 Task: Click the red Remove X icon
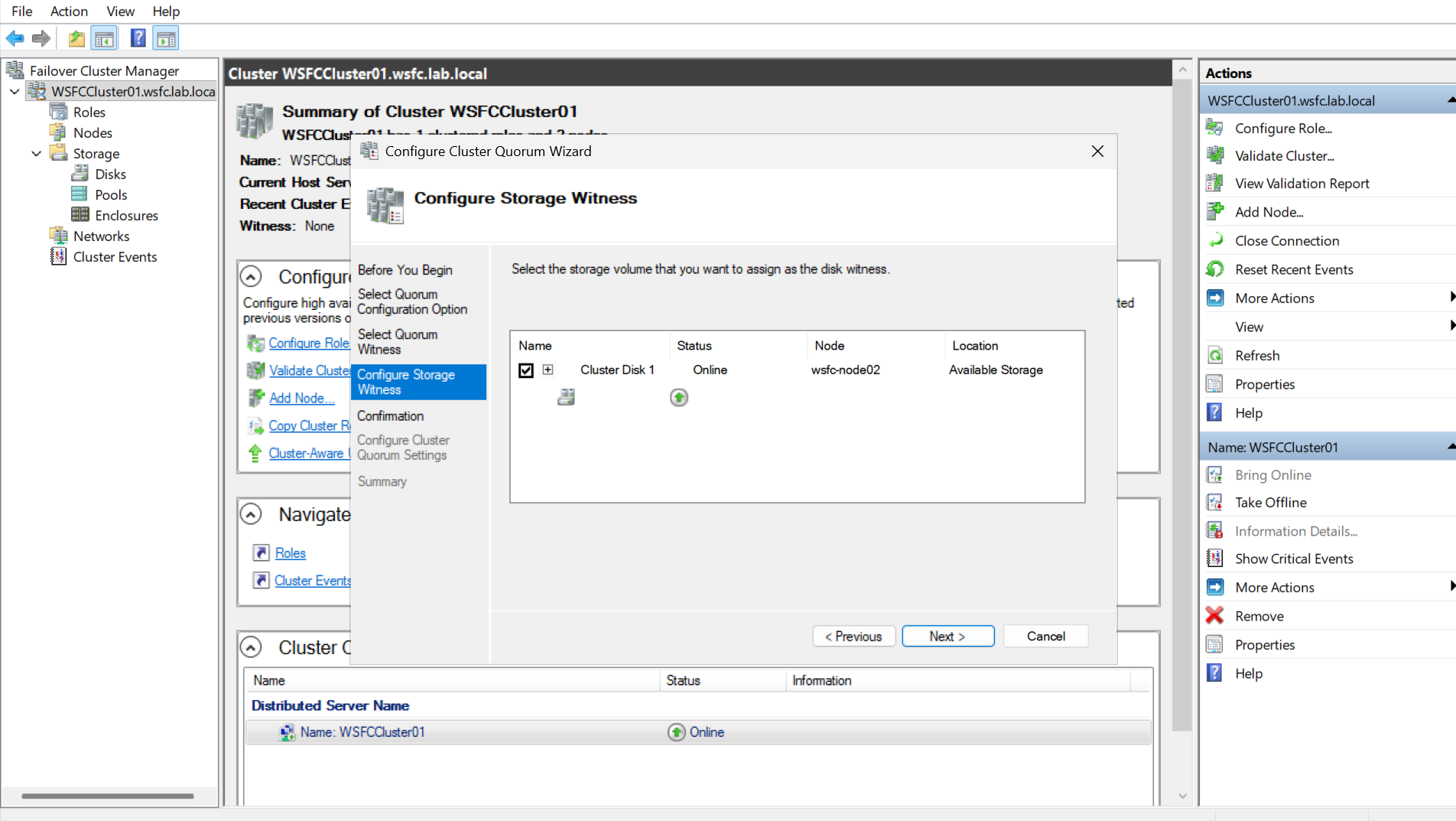click(x=1214, y=616)
